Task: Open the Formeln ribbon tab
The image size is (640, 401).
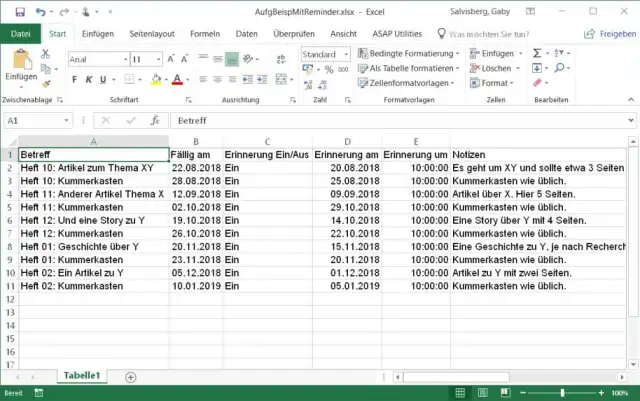Action: 204,33
